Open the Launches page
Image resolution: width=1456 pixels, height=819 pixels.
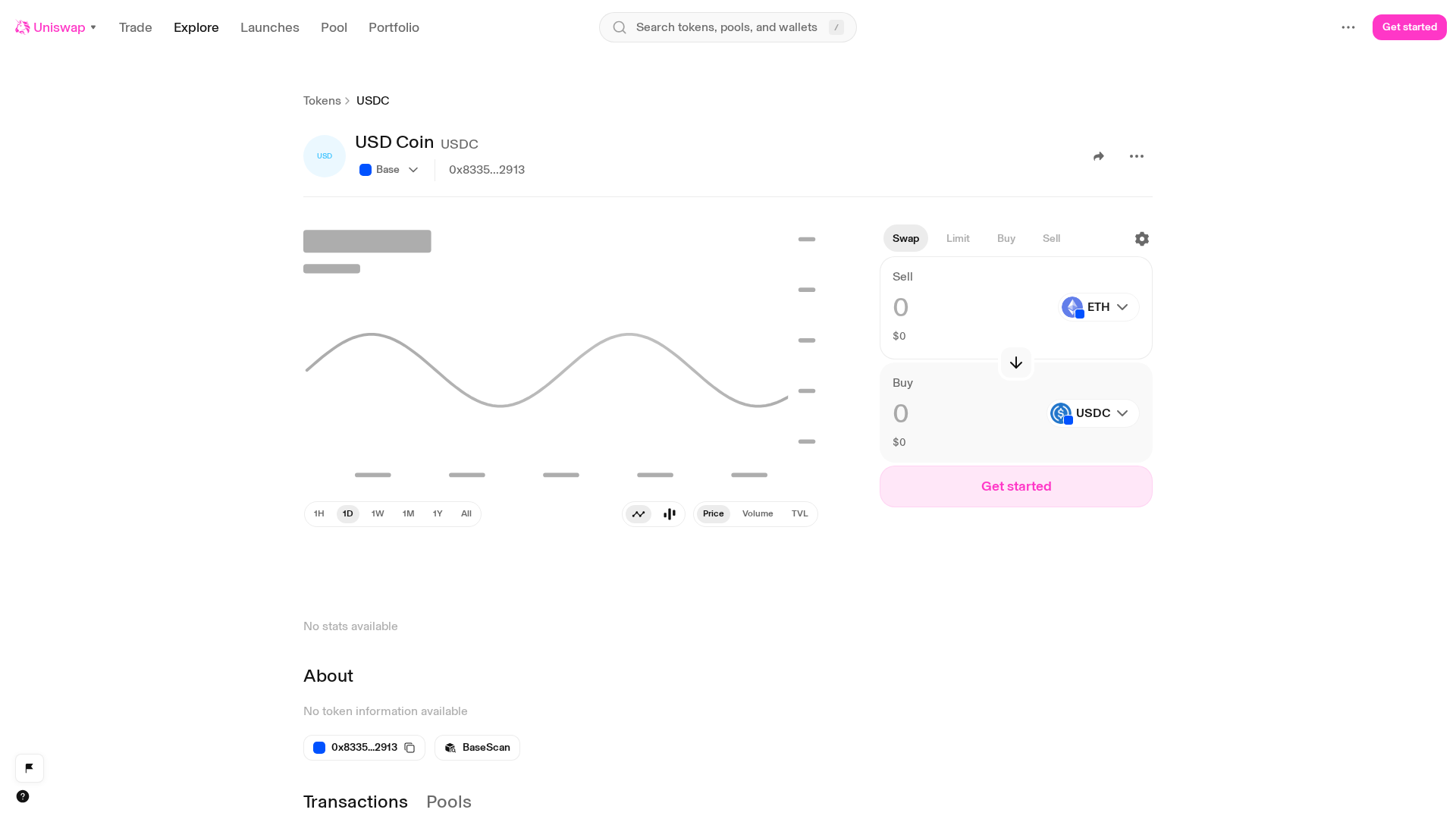[x=270, y=27]
